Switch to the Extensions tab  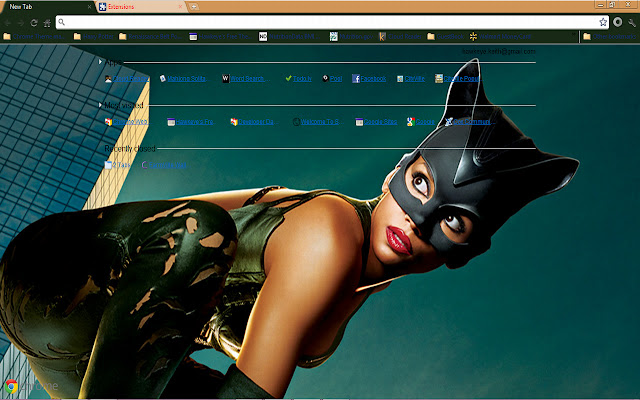coord(141,7)
